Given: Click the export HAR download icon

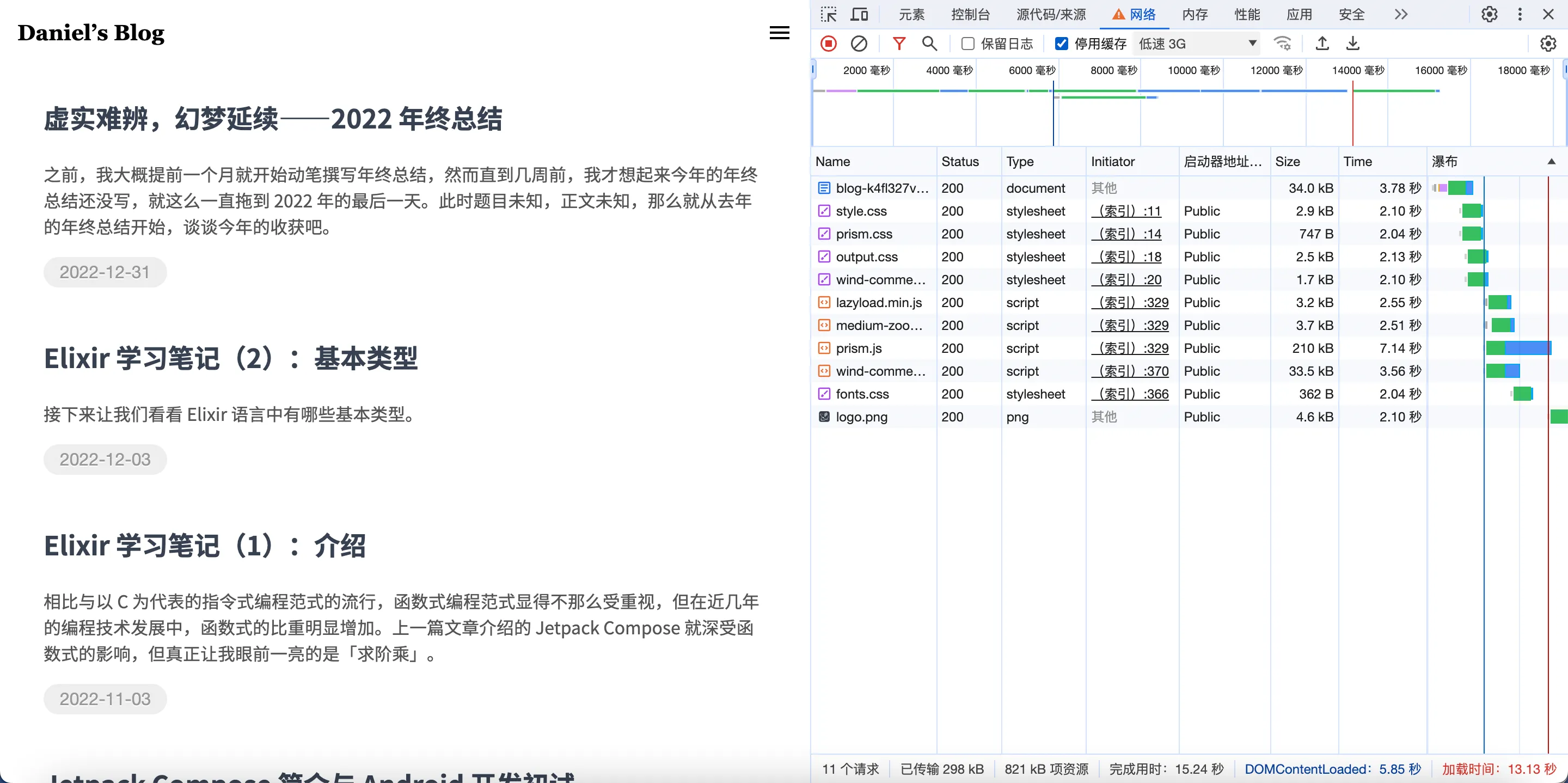Looking at the screenshot, I should point(1352,43).
